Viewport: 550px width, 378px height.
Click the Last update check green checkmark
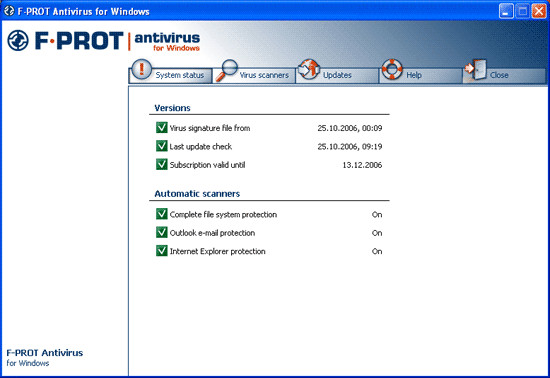[162, 146]
